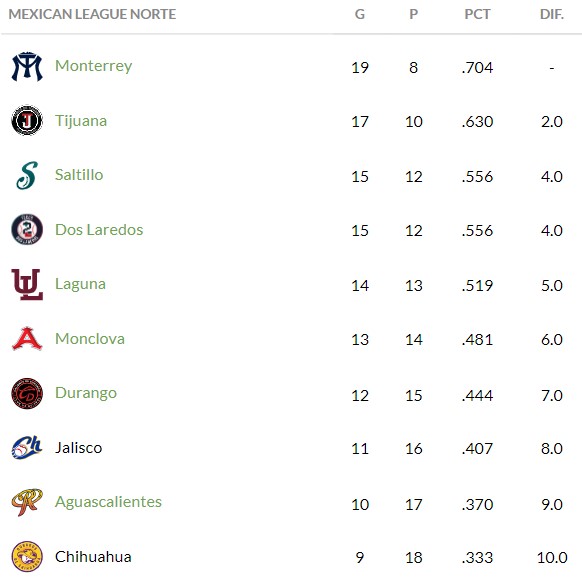Open the Dos Laredos team link

click(99, 229)
